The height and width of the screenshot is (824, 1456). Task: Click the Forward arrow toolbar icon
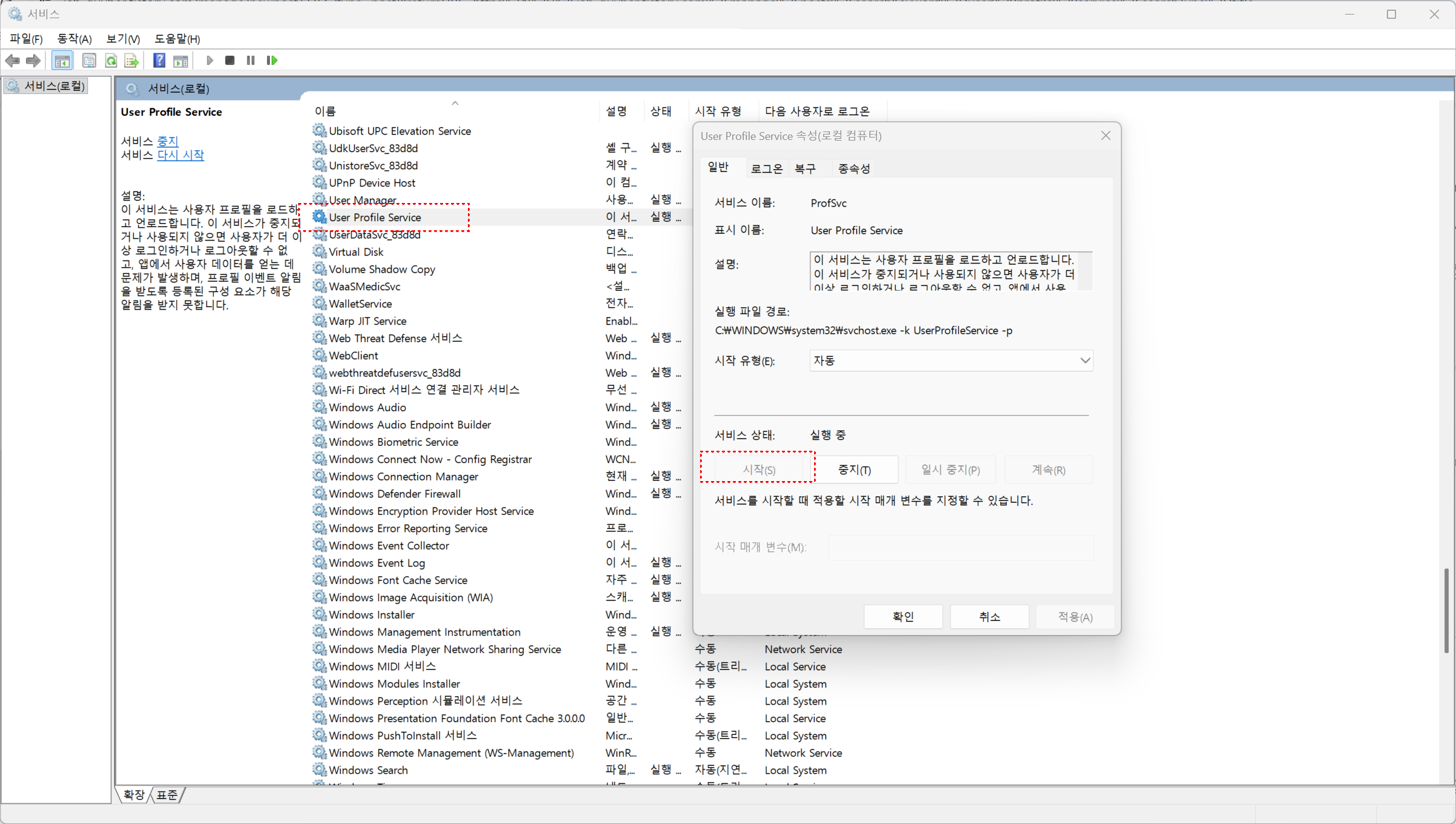click(34, 61)
